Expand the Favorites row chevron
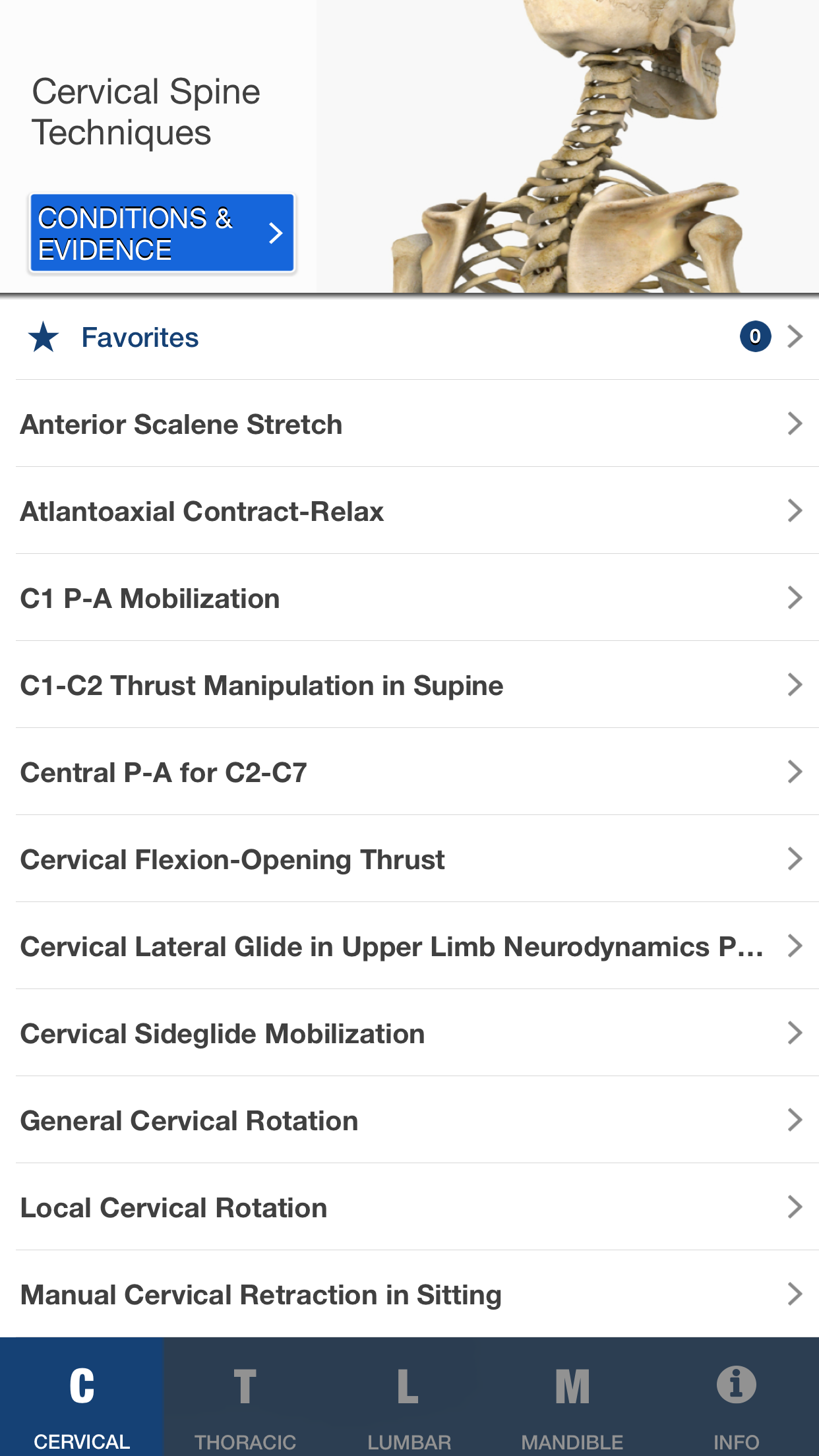The height and width of the screenshot is (1456, 819). (x=795, y=336)
